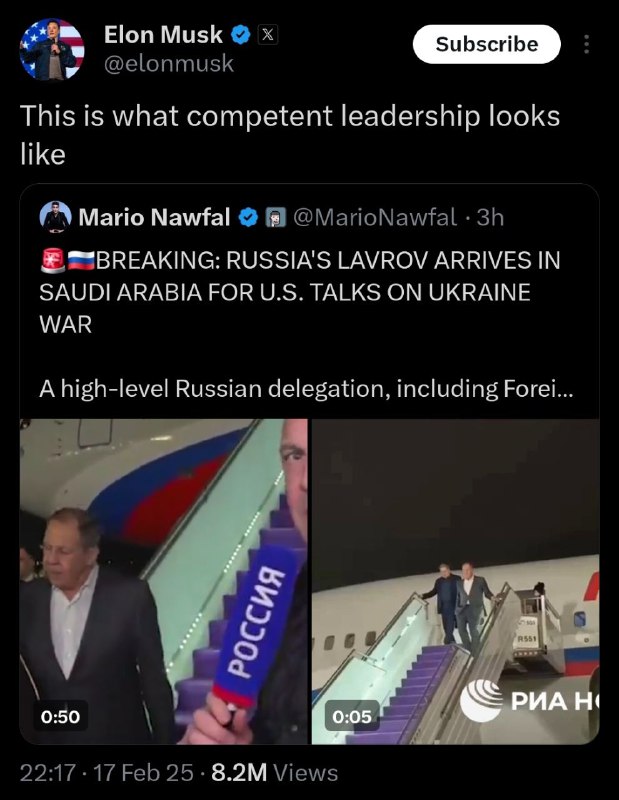Click Elon Musk's profile avatar
The image size is (619, 800).
(52, 49)
